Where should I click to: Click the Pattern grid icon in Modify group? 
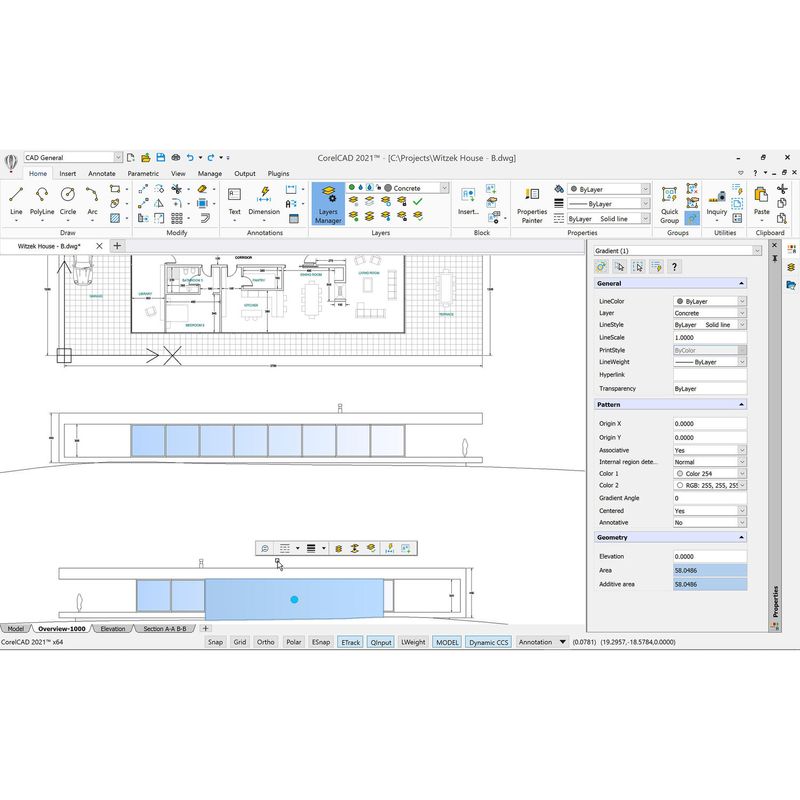(177, 218)
